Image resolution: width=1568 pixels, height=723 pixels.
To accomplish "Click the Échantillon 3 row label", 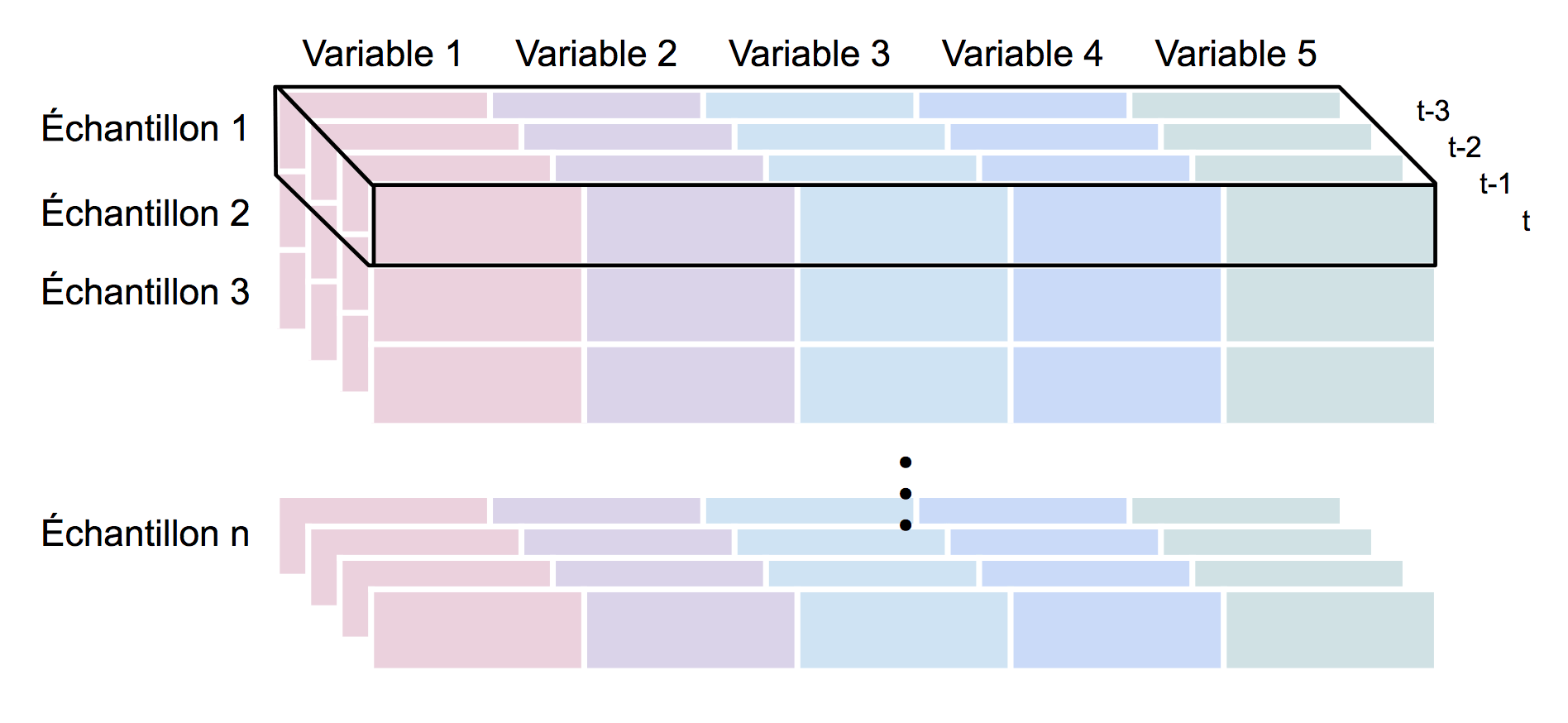I will click(x=145, y=292).
